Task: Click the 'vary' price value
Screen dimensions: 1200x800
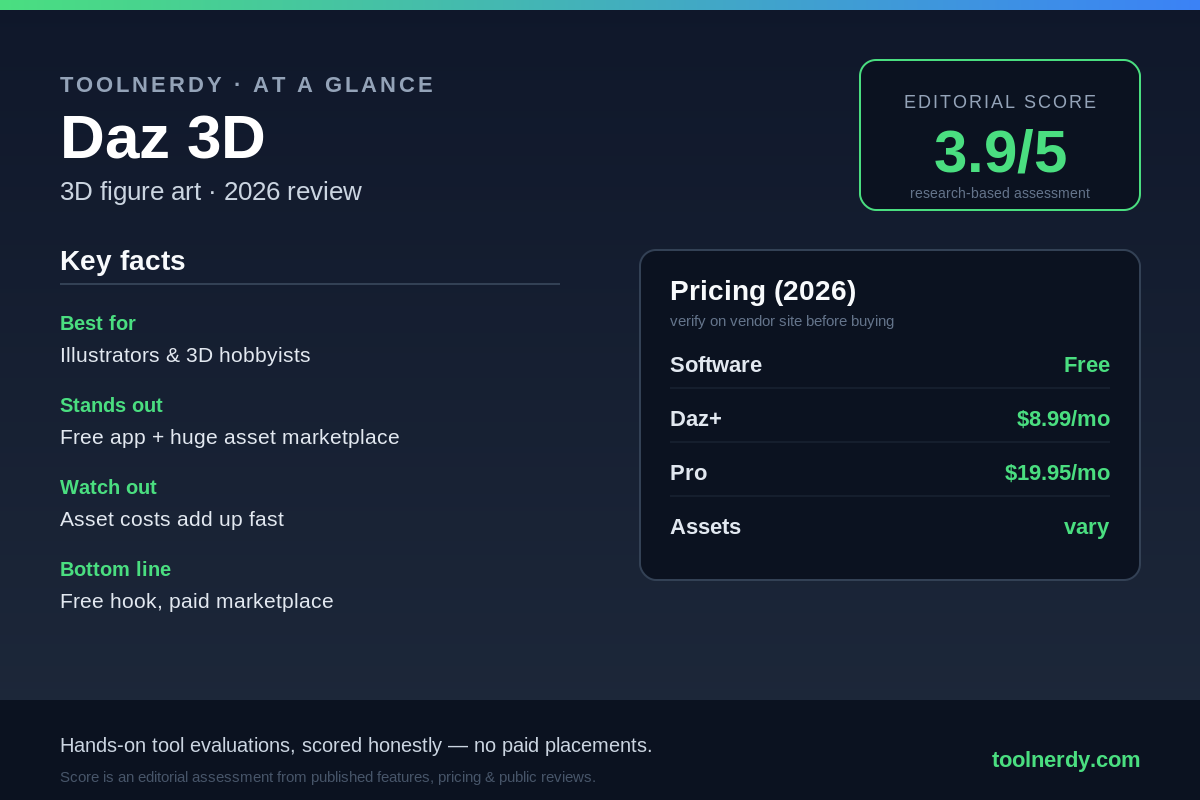Action: 1087,527
